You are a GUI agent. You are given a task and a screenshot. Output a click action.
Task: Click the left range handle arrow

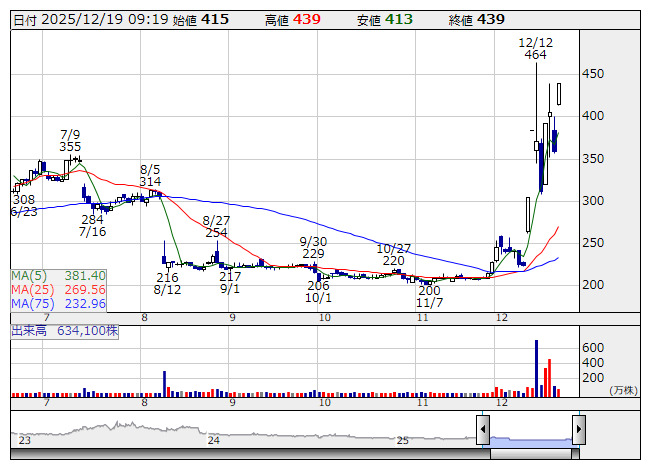(483, 429)
